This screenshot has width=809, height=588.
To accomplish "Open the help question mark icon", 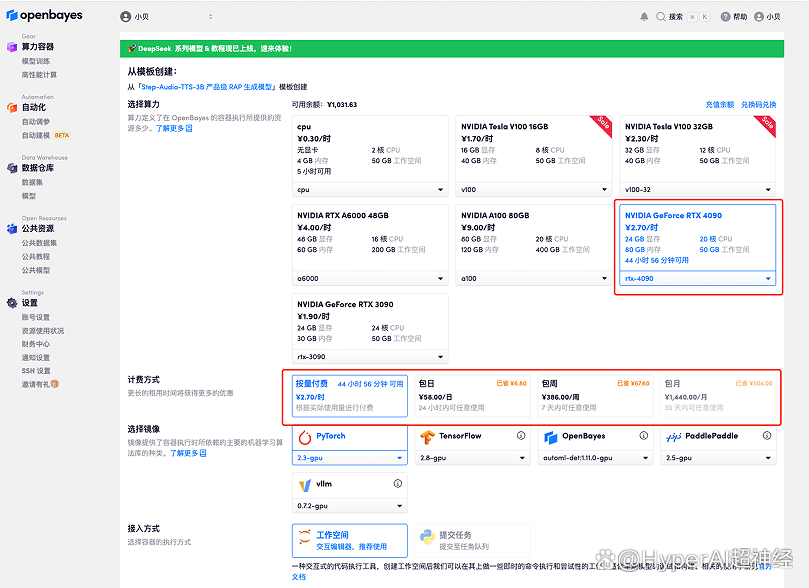I will tap(725, 17).
